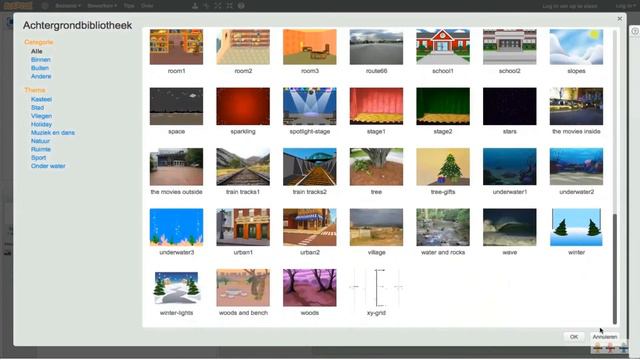640x360 pixels.
Task: Filter by Andere category
Action: tap(41, 76)
